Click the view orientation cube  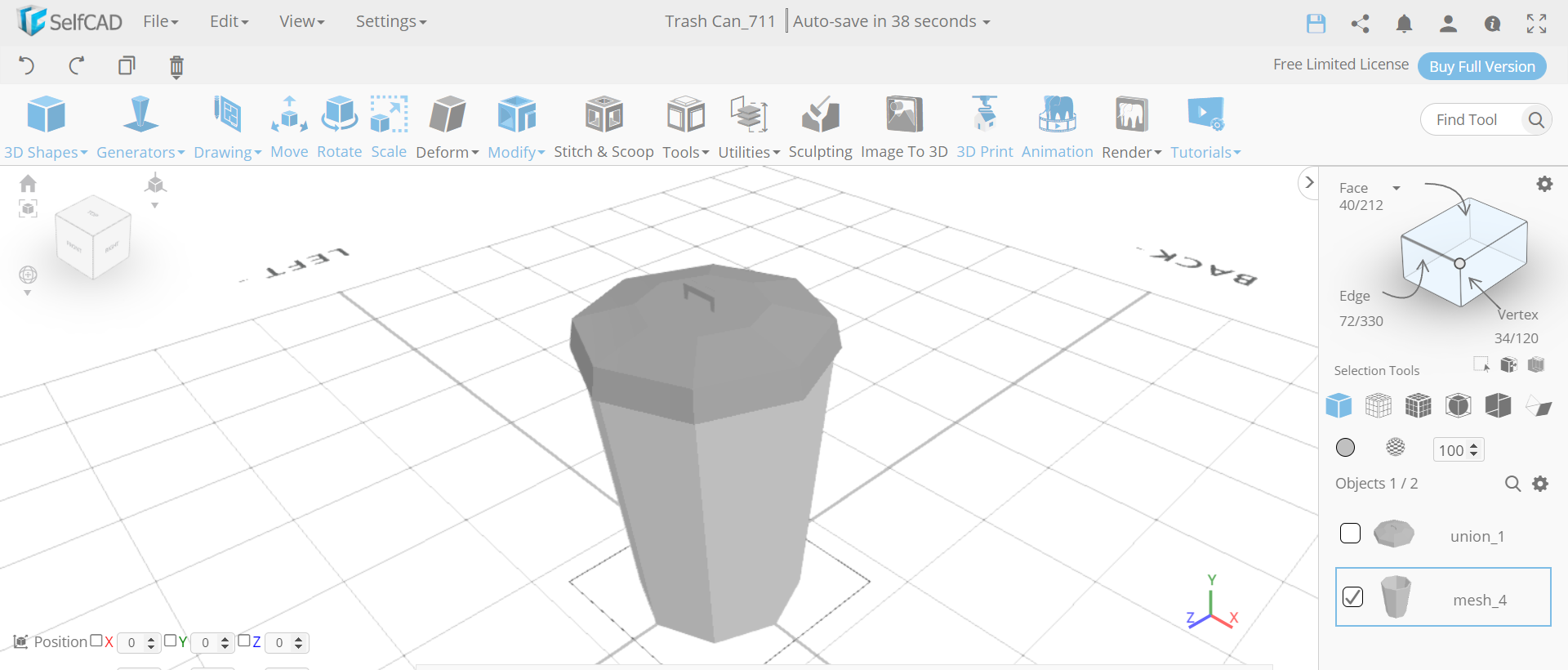click(93, 237)
